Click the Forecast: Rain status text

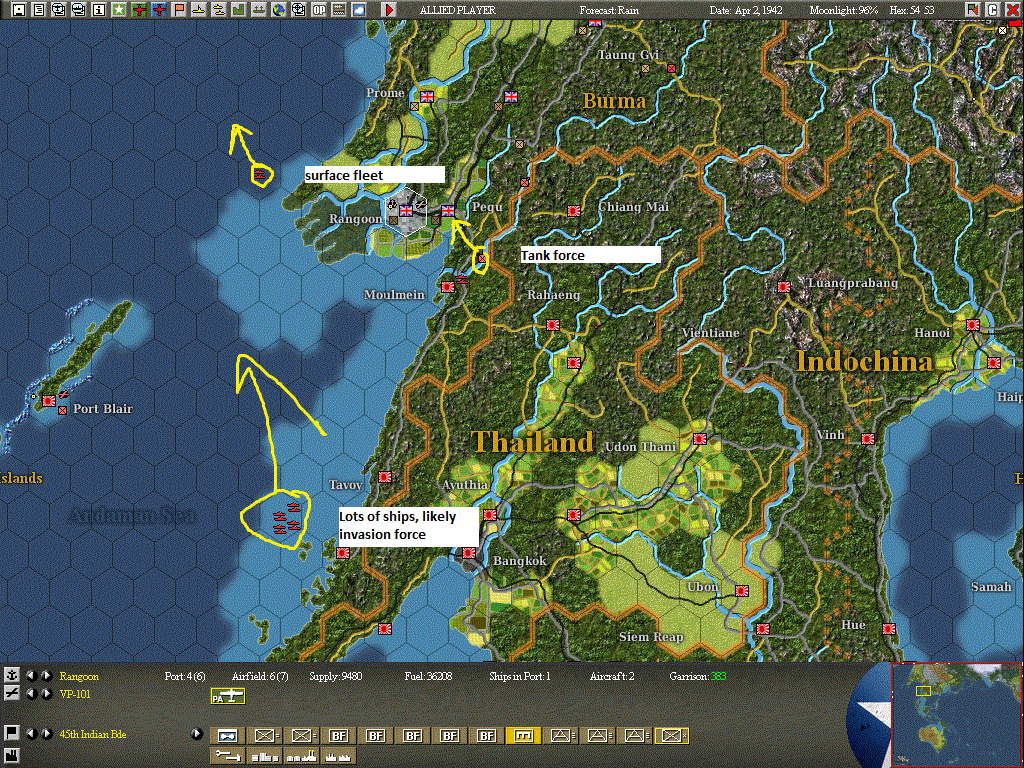coord(609,10)
